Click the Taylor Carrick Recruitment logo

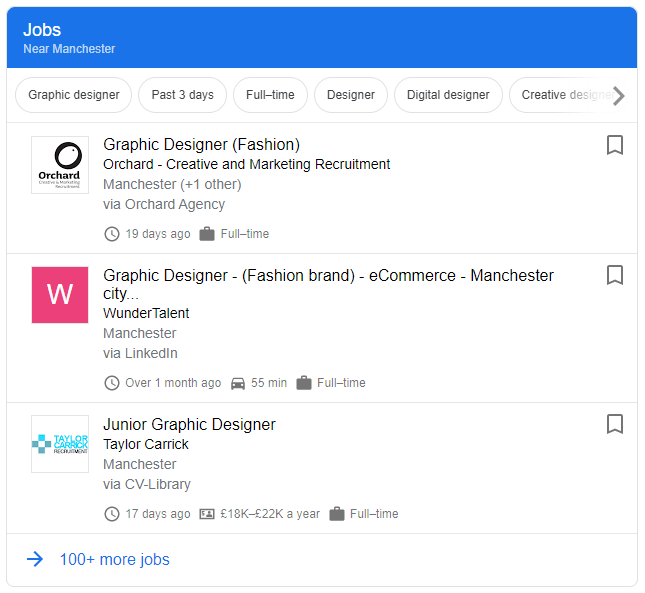[x=60, y=444]
